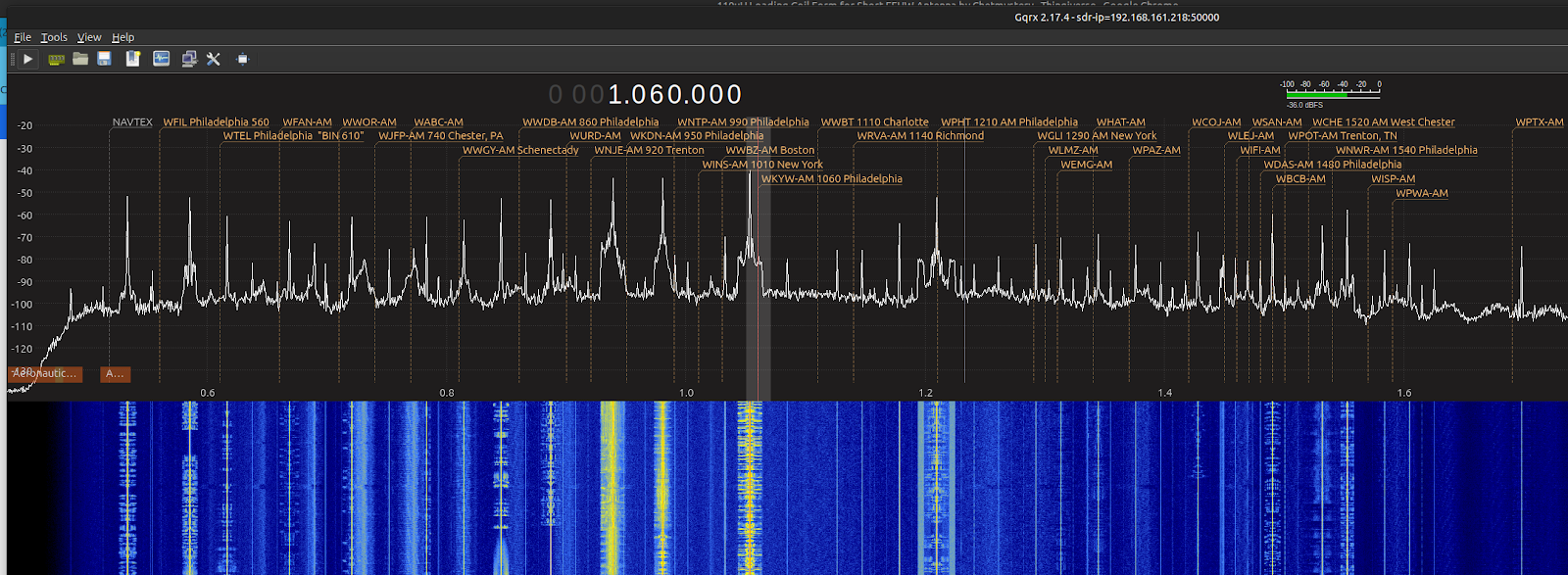
Task: Select the WSAN-AM bookmark tag
Action: (x=1277, y=122)
